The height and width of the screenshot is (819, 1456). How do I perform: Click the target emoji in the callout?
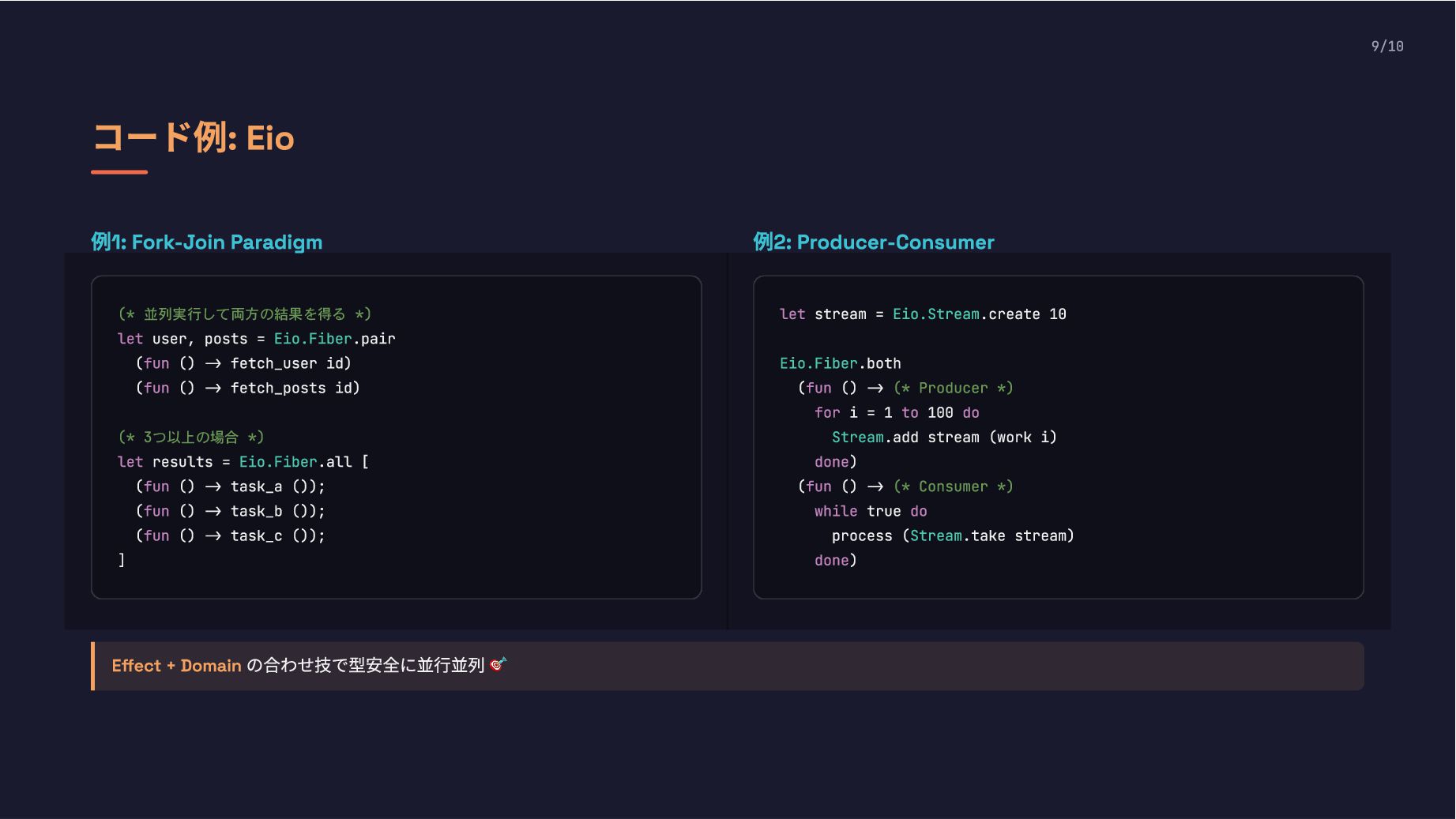point(498,665)
